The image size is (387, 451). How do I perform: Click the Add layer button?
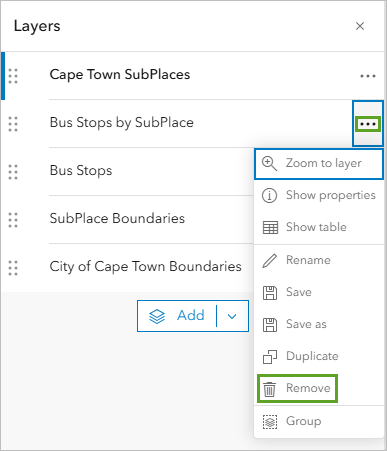click(x=177, y=316)
